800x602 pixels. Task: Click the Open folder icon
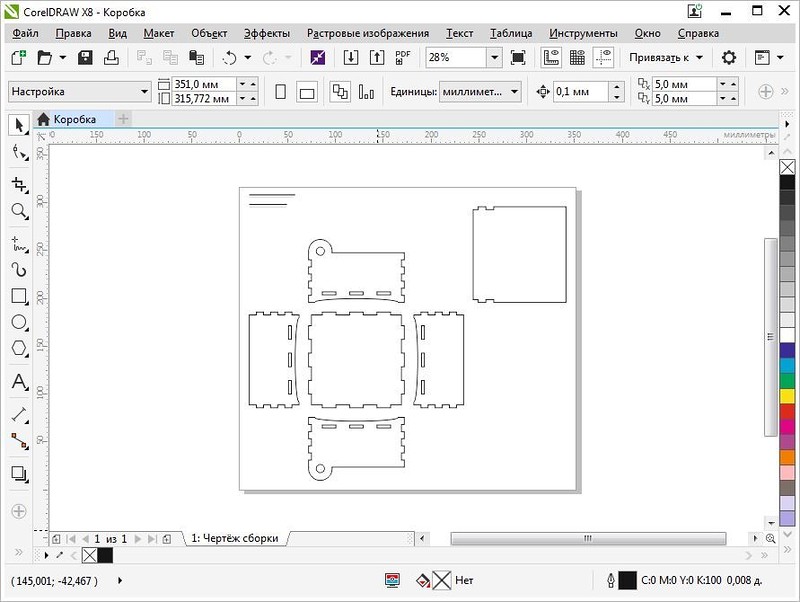[x=44, y=57]
